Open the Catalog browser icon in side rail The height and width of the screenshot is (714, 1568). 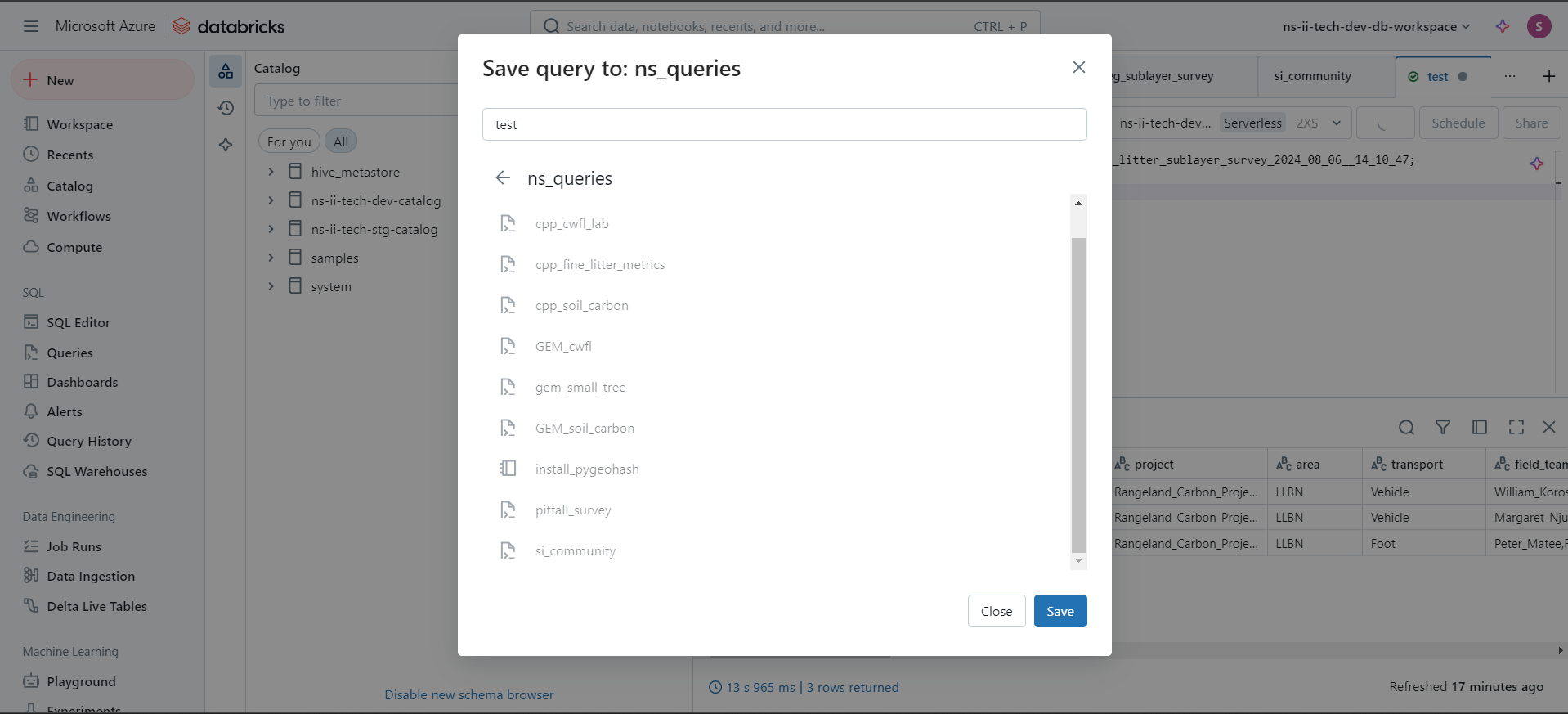click(x=226, y=71)
